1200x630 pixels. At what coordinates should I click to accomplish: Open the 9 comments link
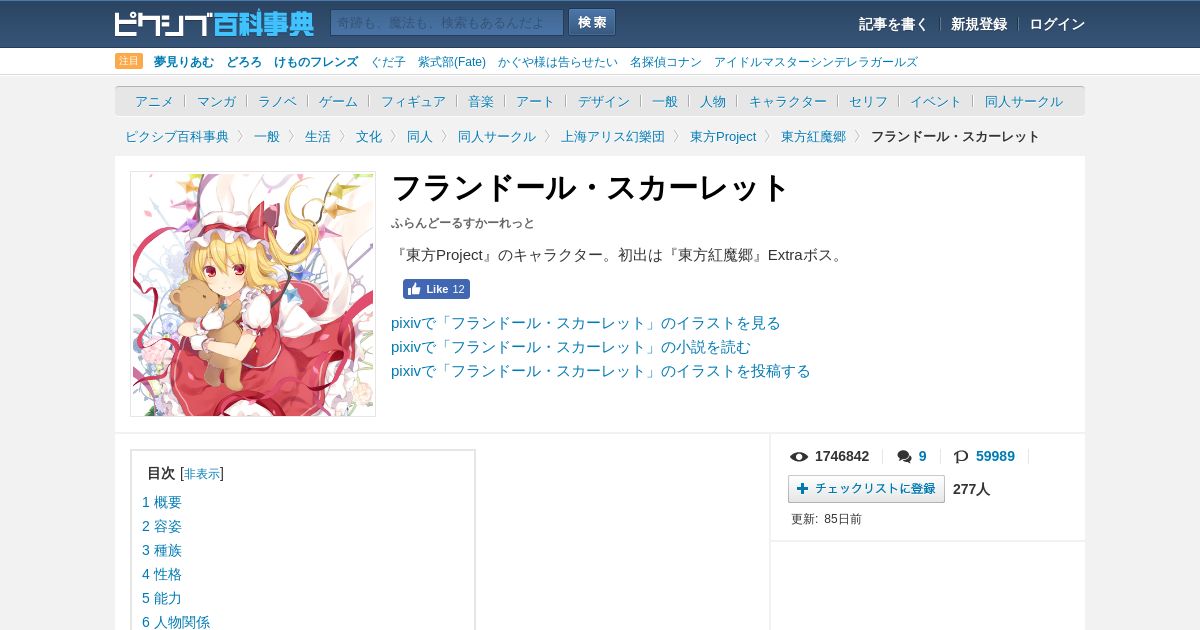pos(923,456)
